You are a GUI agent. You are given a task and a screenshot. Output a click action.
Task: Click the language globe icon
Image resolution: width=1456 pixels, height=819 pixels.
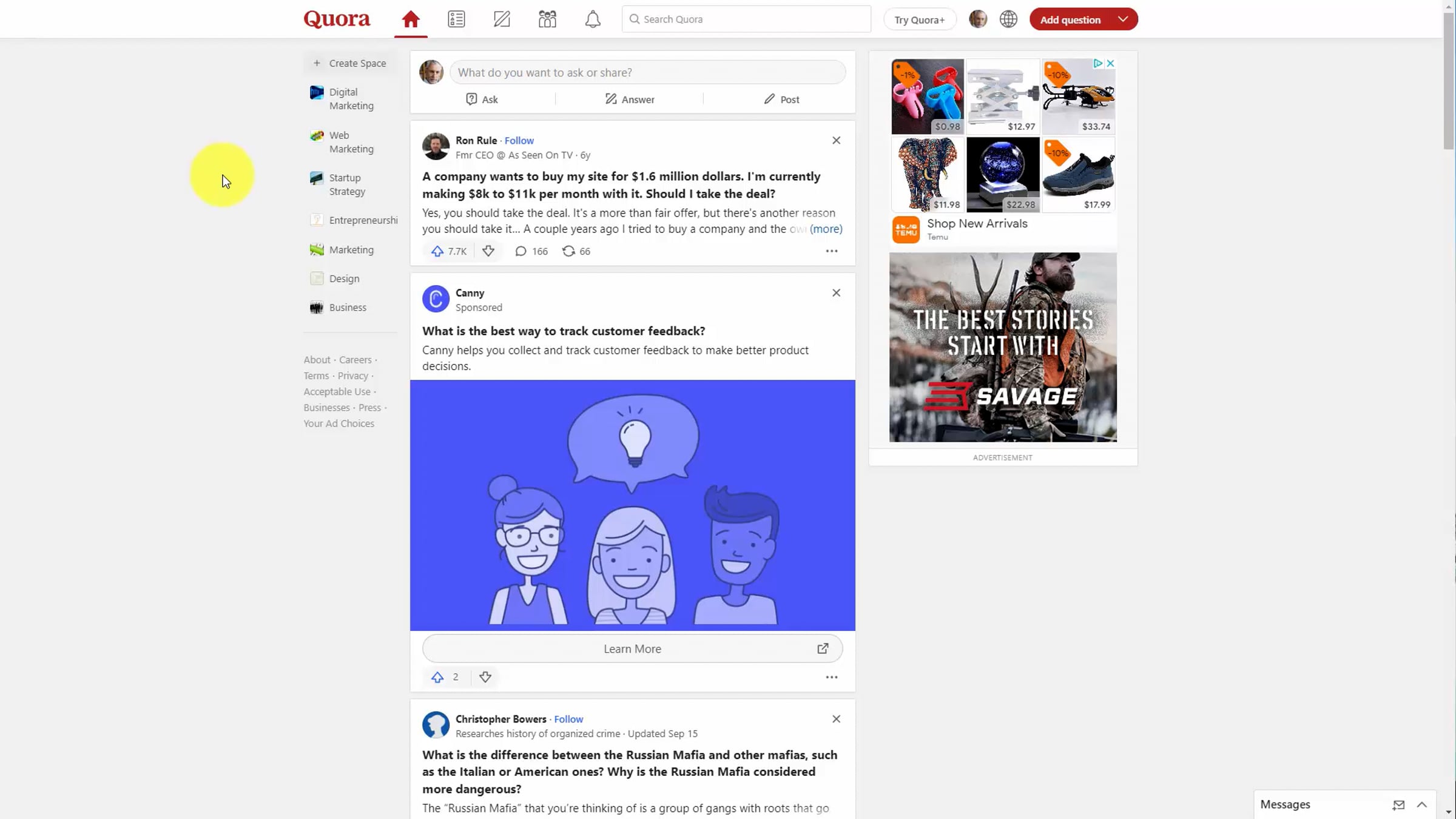[1008, 19]
